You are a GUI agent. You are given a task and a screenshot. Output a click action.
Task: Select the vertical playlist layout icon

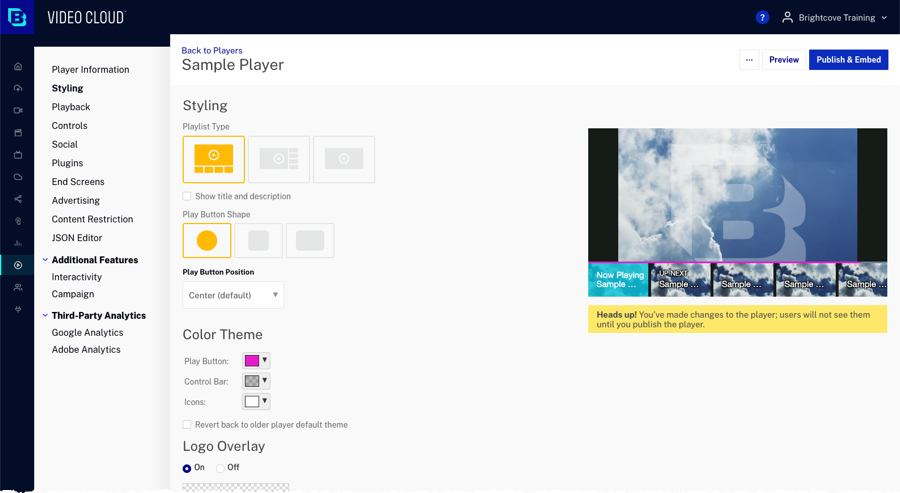click(279, 159)
